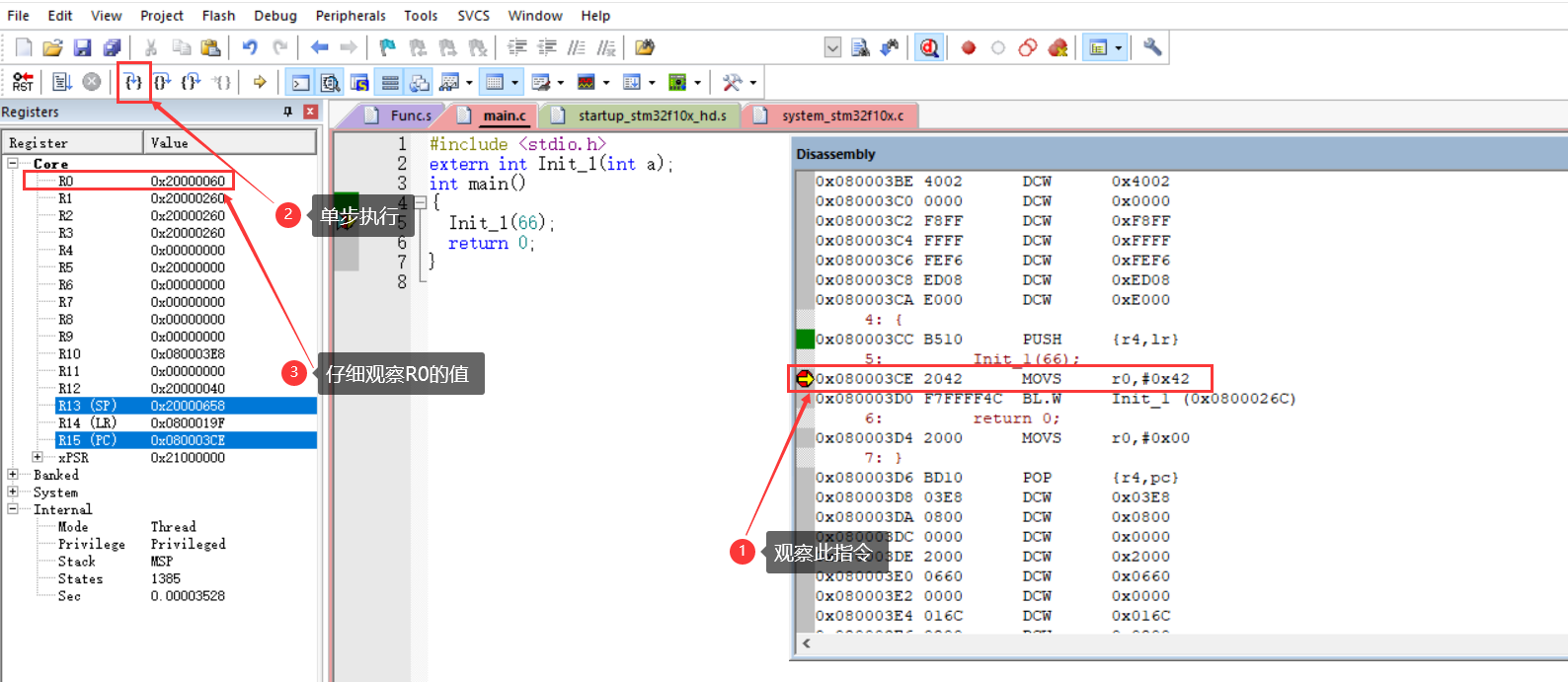The image size is (1568, 682).
Task: Expand the xPSR register
Action: click(x=38, y=457)
